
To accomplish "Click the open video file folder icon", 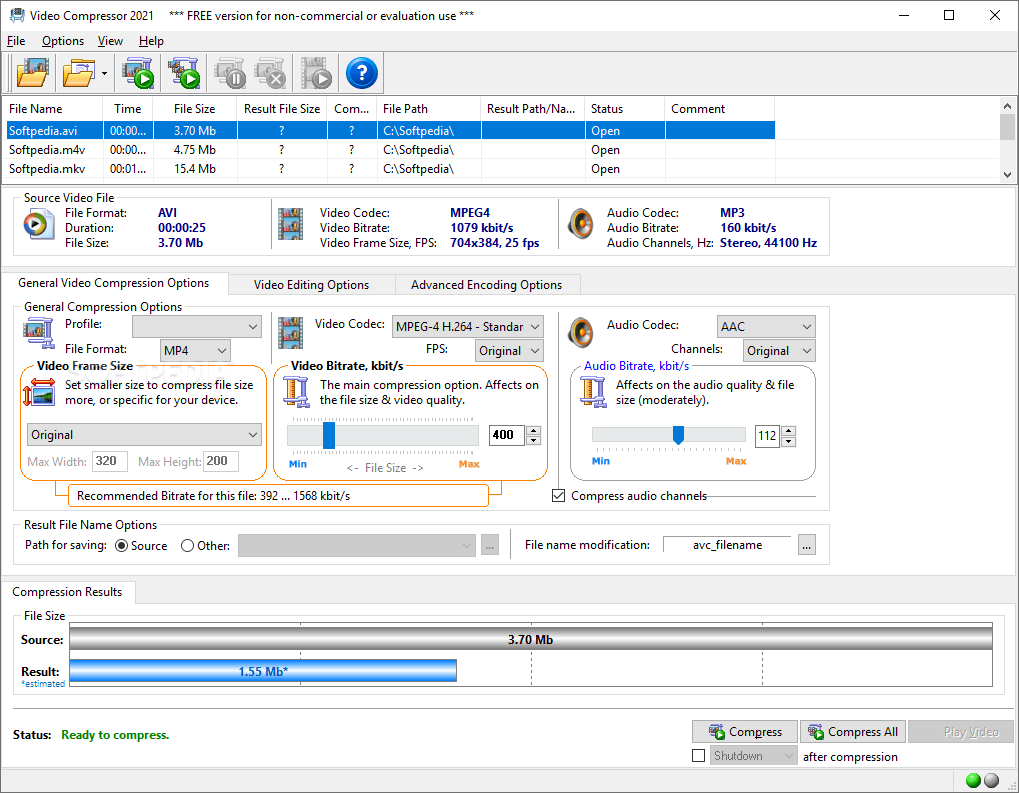I will point(32,73).
